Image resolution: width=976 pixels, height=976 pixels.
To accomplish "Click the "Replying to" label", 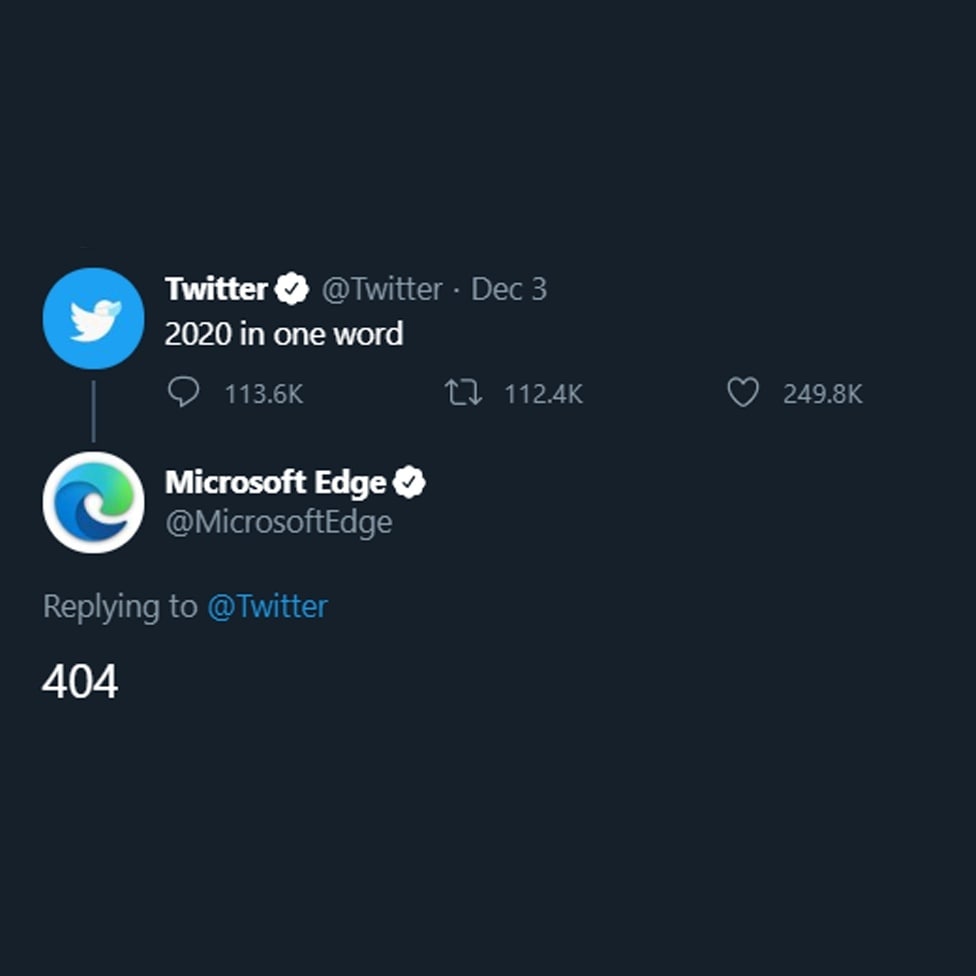I will [119, 607].
